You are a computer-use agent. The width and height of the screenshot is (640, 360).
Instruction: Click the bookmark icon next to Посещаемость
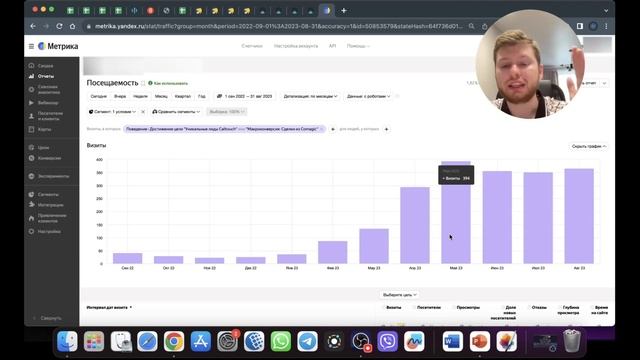(x=143, y=83)
